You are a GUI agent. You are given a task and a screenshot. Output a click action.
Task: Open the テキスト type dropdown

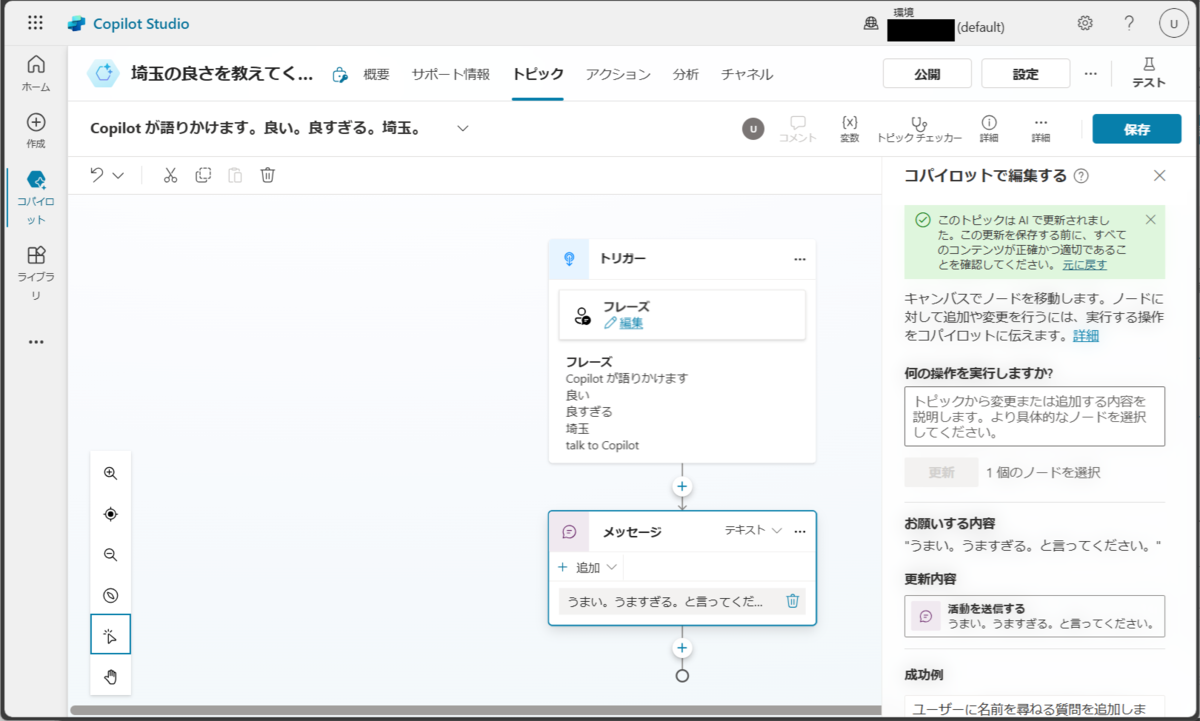753,531
